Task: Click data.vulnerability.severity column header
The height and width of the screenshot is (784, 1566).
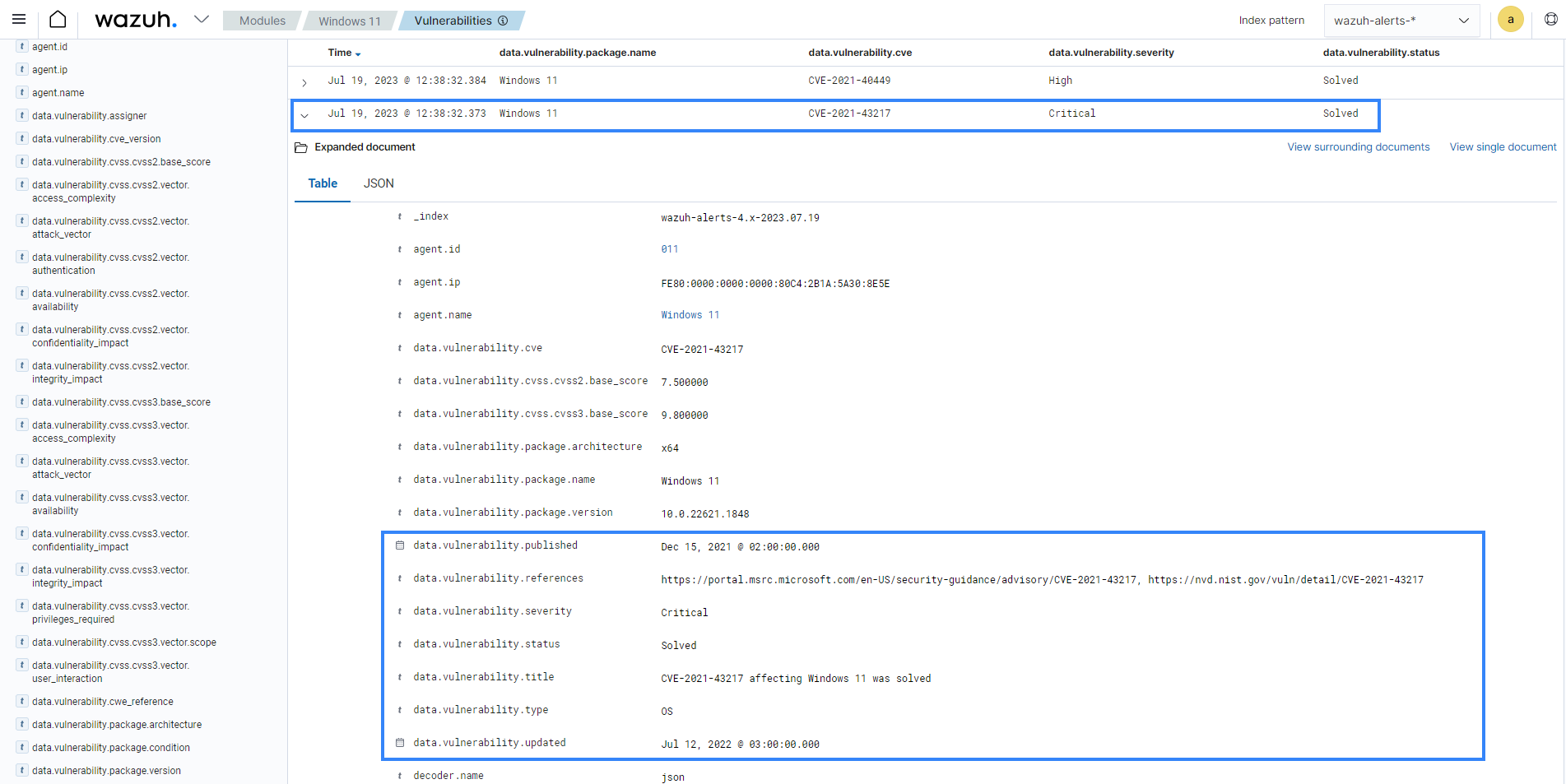Action: [1111, 53]
